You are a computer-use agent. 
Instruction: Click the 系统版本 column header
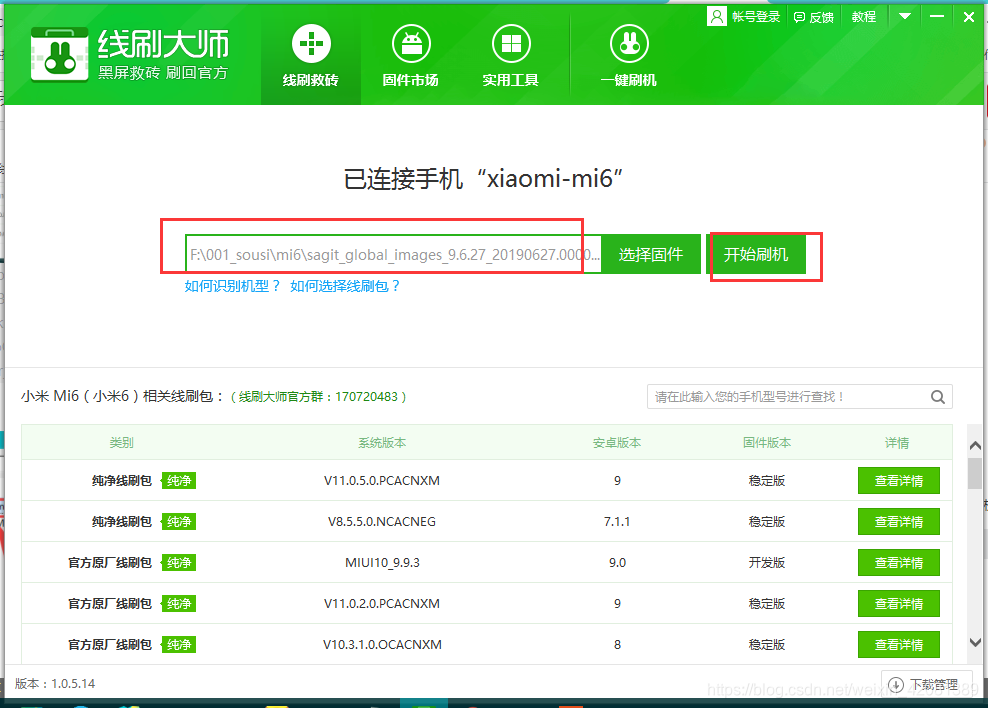[382, 443]
